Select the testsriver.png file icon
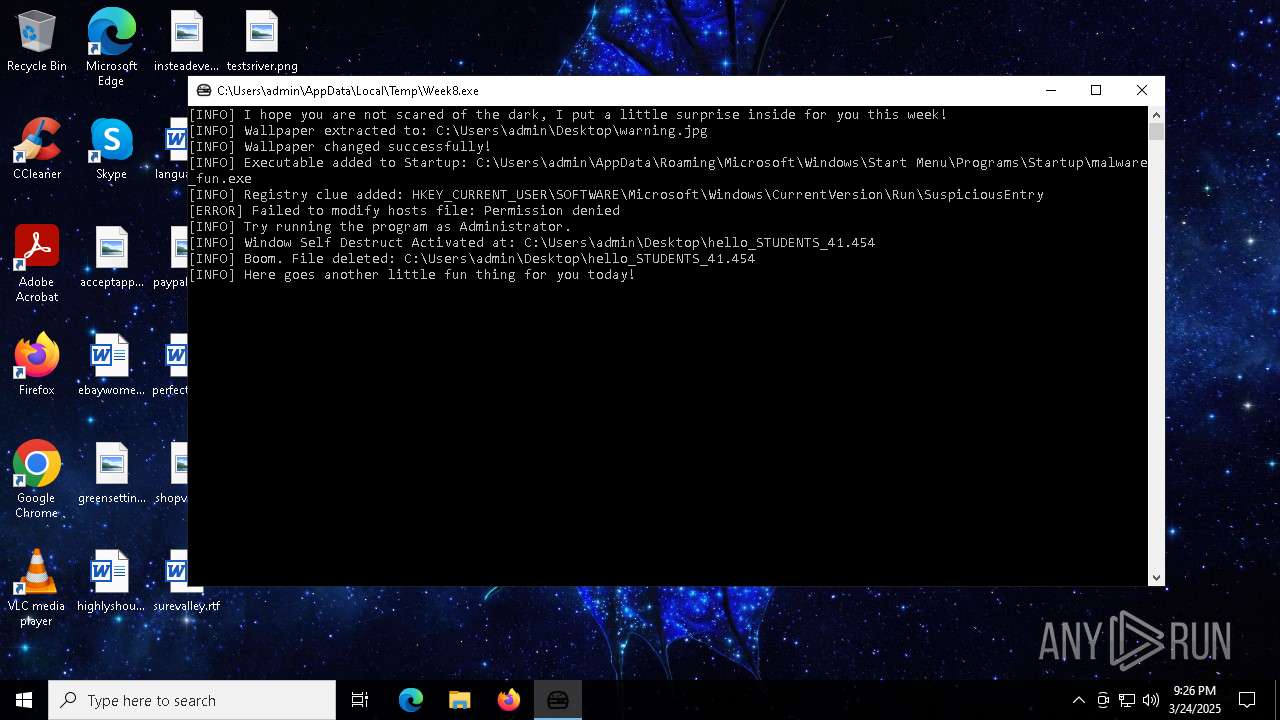This screenshot has width=1280, height=720. pos(262,42)
